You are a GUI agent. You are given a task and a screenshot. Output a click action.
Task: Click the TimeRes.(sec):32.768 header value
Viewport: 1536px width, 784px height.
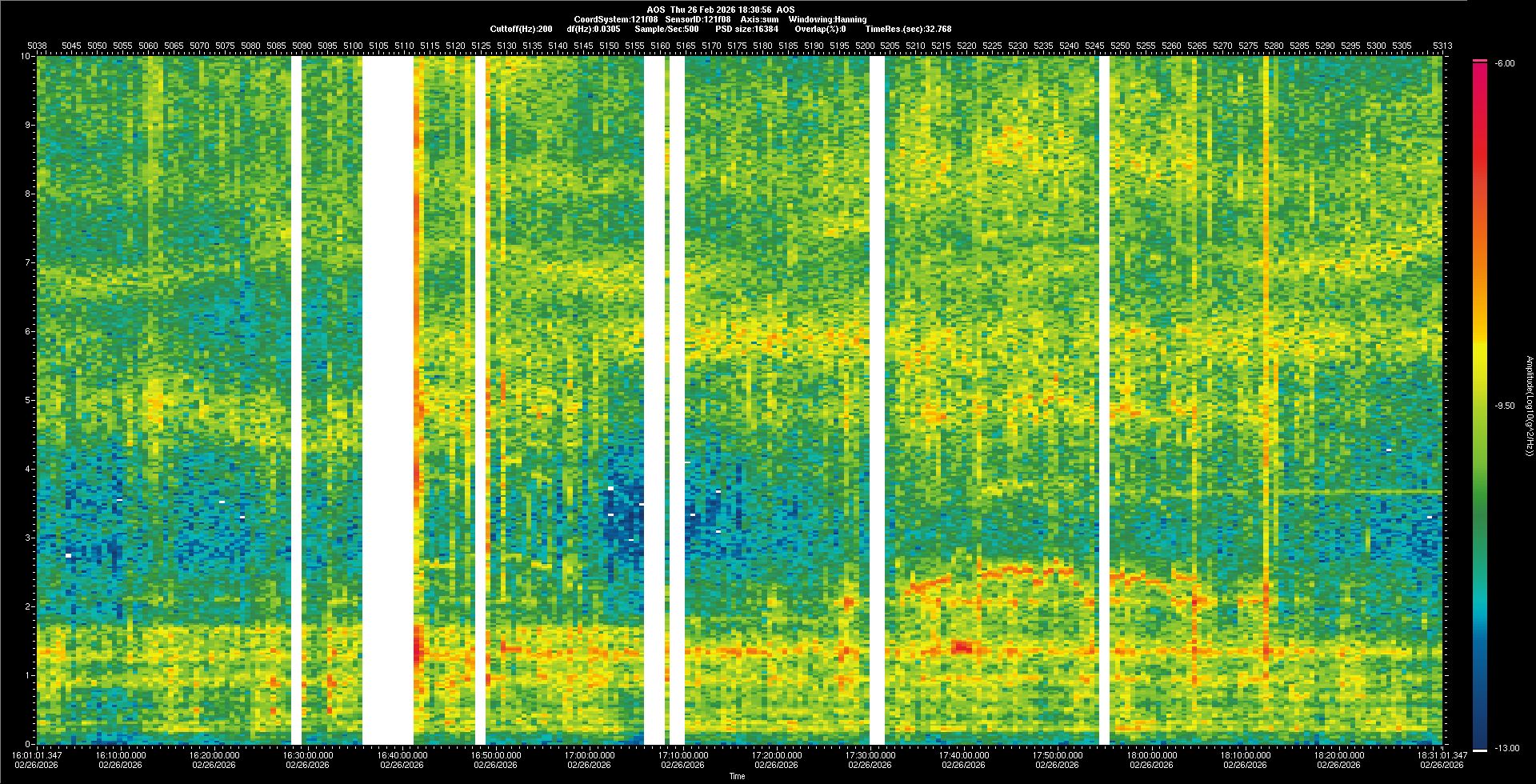pos(908,29)
